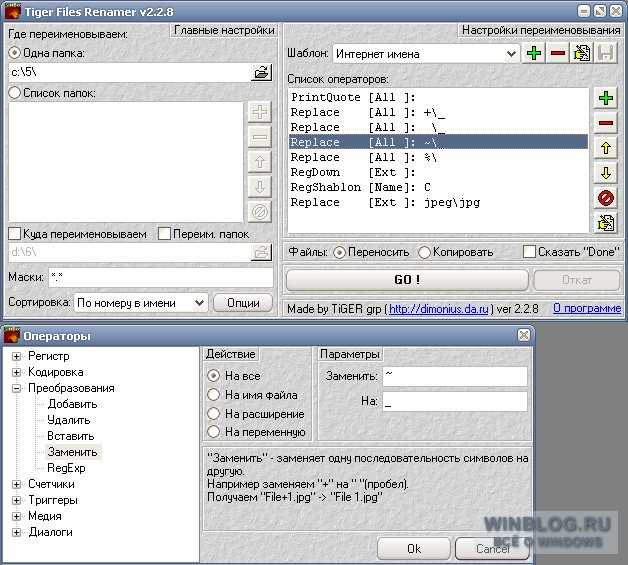Move folder down in folder list
Viewport: 628px width, 565px height.
(260, 187)
